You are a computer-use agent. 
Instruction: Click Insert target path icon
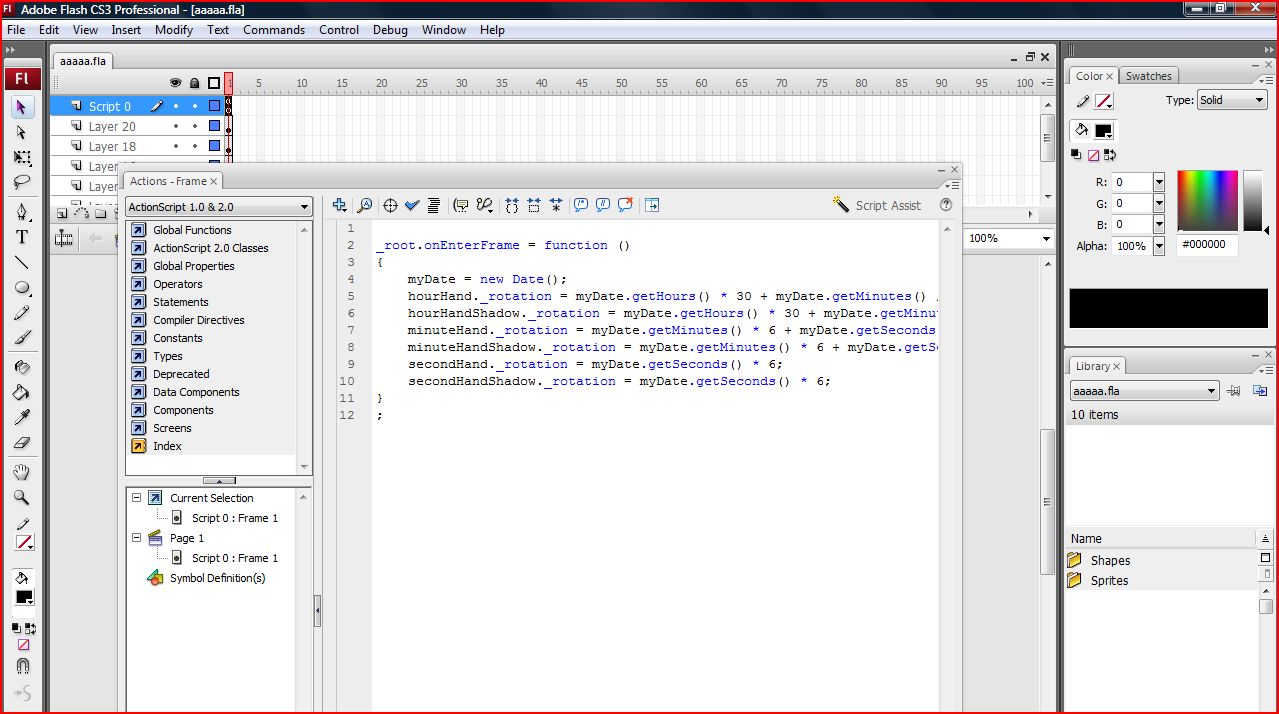pos(390,205)
